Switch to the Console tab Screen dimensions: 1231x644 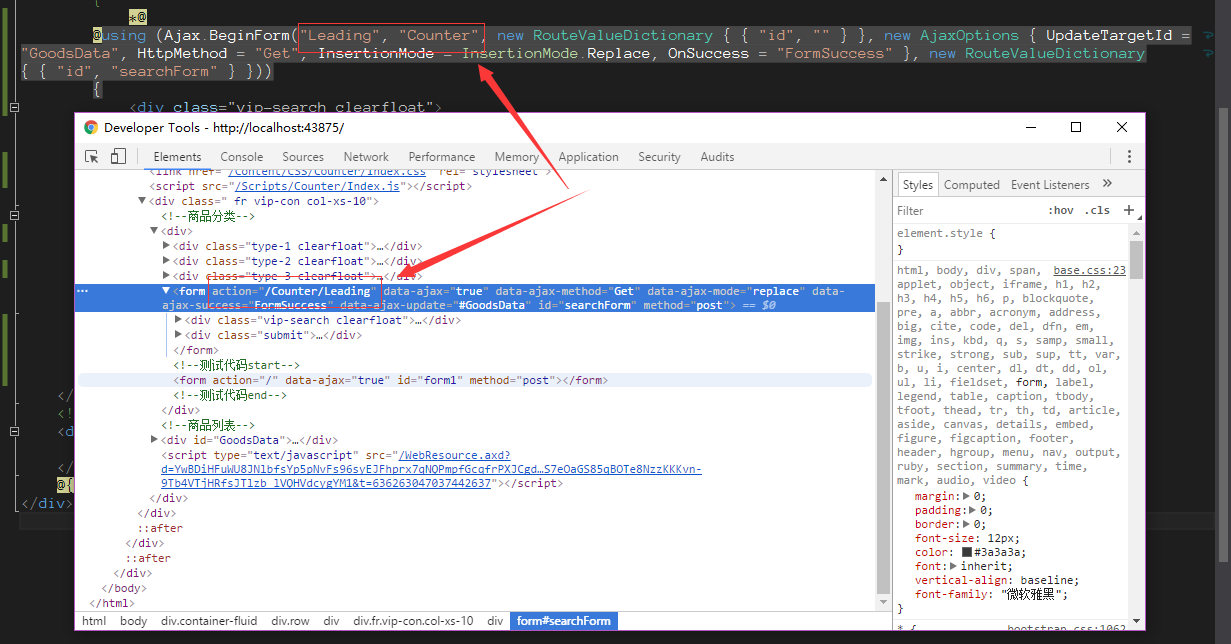pyautogui.click(x=242, y=157)
